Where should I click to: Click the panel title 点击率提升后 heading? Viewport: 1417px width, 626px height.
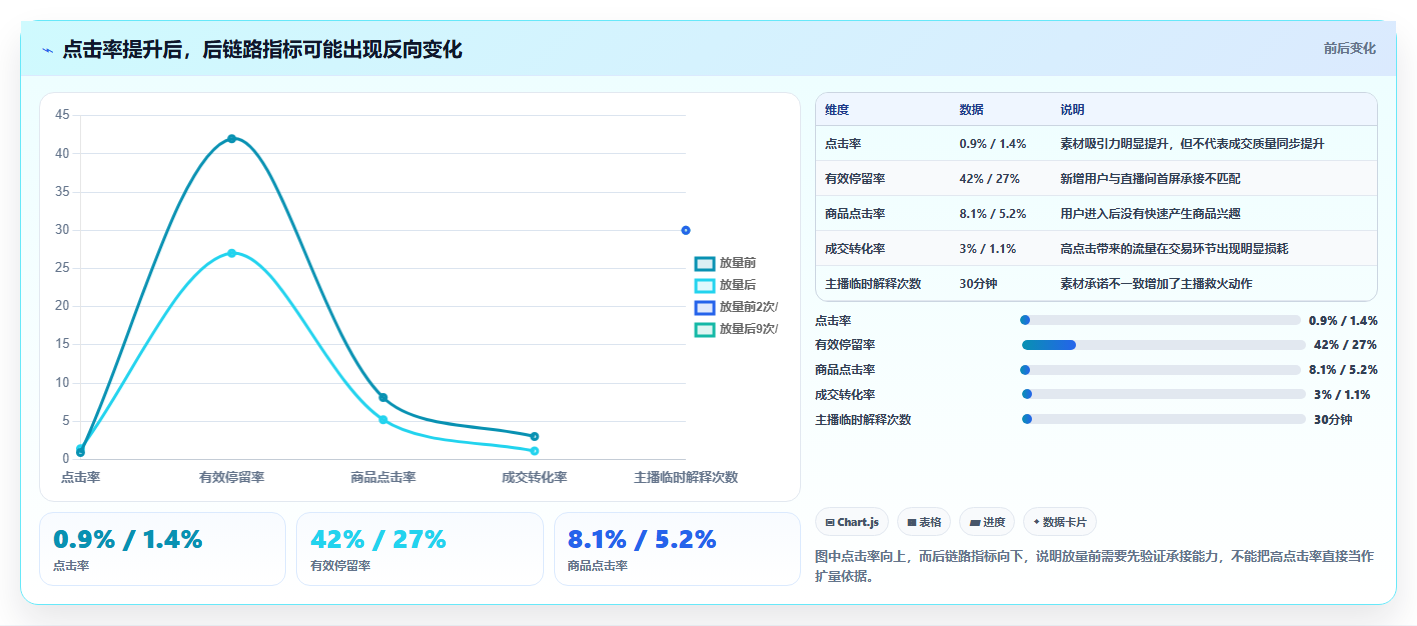[262, 50]
